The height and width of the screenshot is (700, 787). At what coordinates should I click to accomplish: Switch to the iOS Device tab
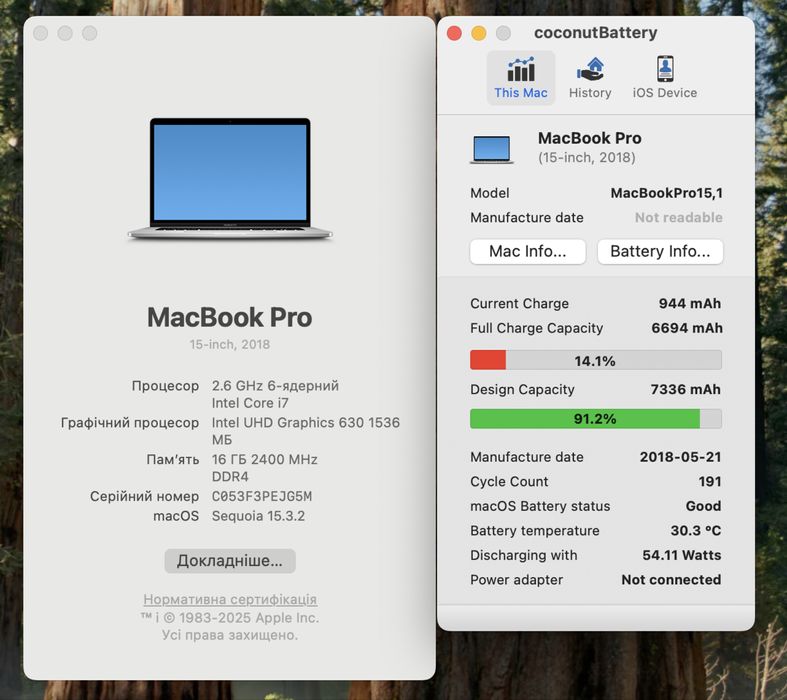665,78
